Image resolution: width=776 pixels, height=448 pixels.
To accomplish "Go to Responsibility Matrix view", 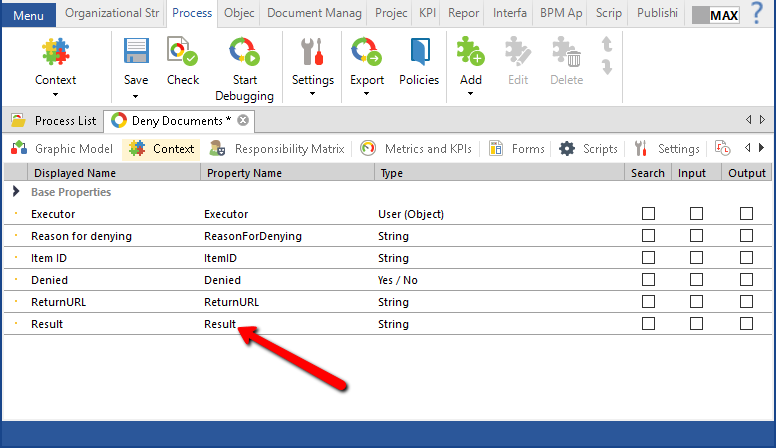I will pos(278,148).
